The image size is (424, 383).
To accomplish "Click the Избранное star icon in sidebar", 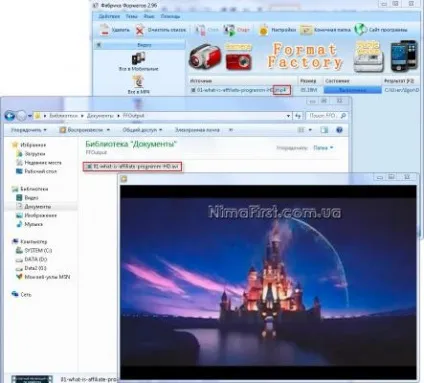I will point(15,145).
